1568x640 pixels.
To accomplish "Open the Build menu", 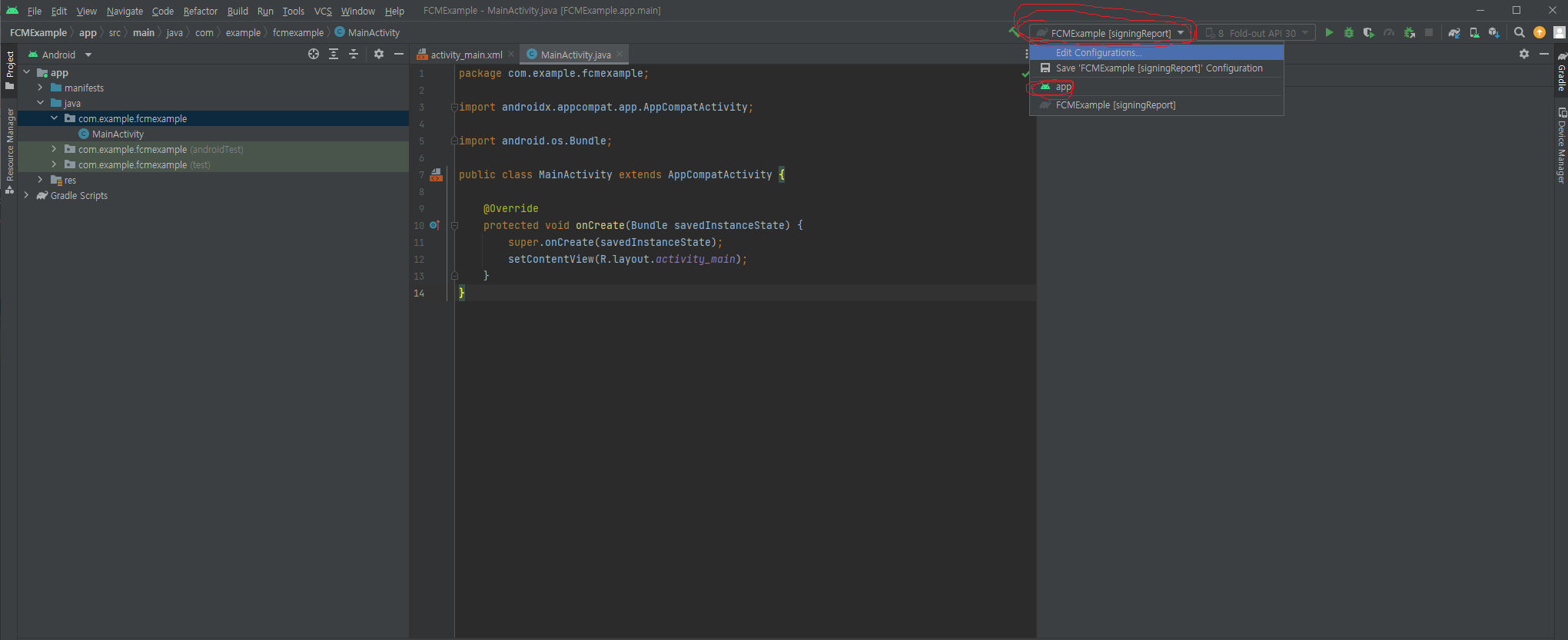I will point(238,11).
